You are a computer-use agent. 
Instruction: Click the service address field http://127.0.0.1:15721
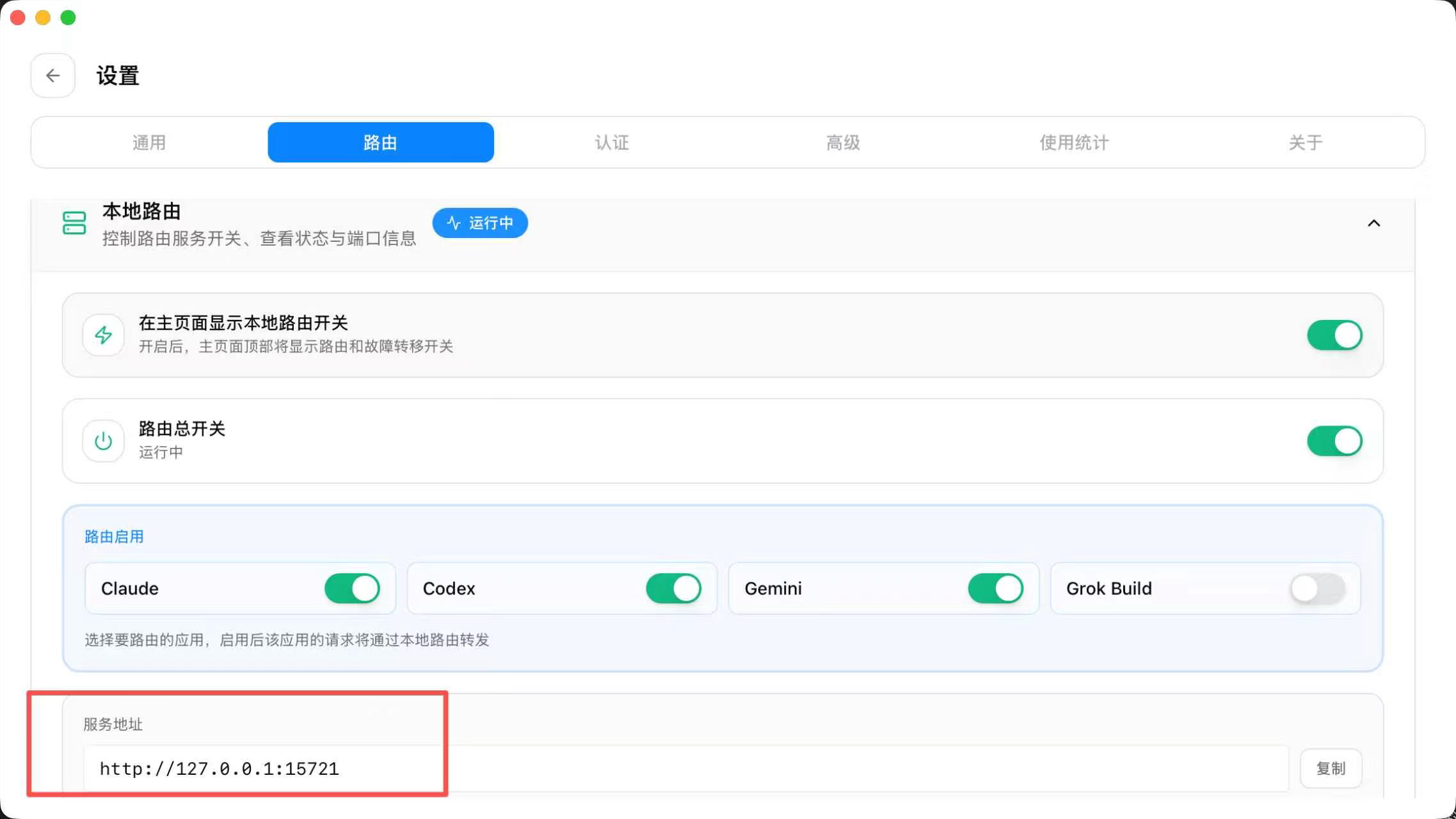click(x=686, y=768)
